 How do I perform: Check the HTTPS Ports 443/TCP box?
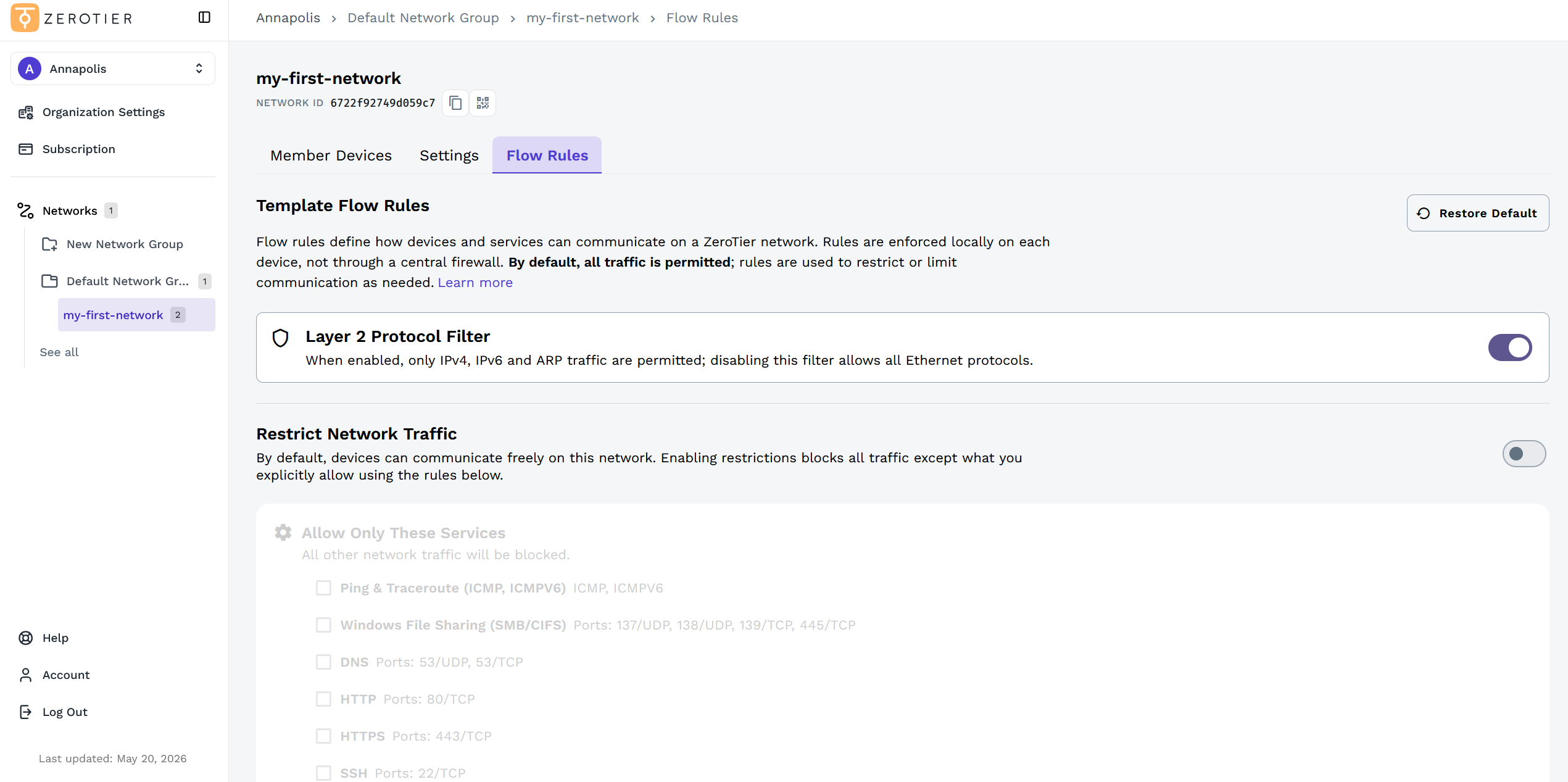[323, 736]
